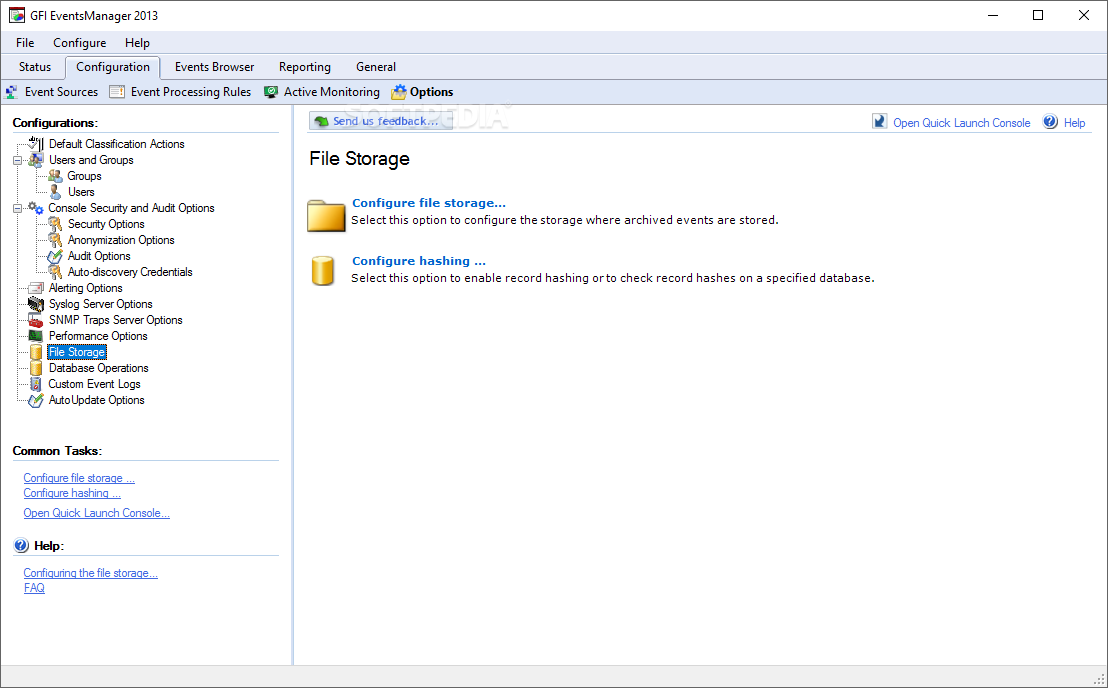Select the Configuration tab
Screen dimensions: 1108x688
(x=113, y=67)
